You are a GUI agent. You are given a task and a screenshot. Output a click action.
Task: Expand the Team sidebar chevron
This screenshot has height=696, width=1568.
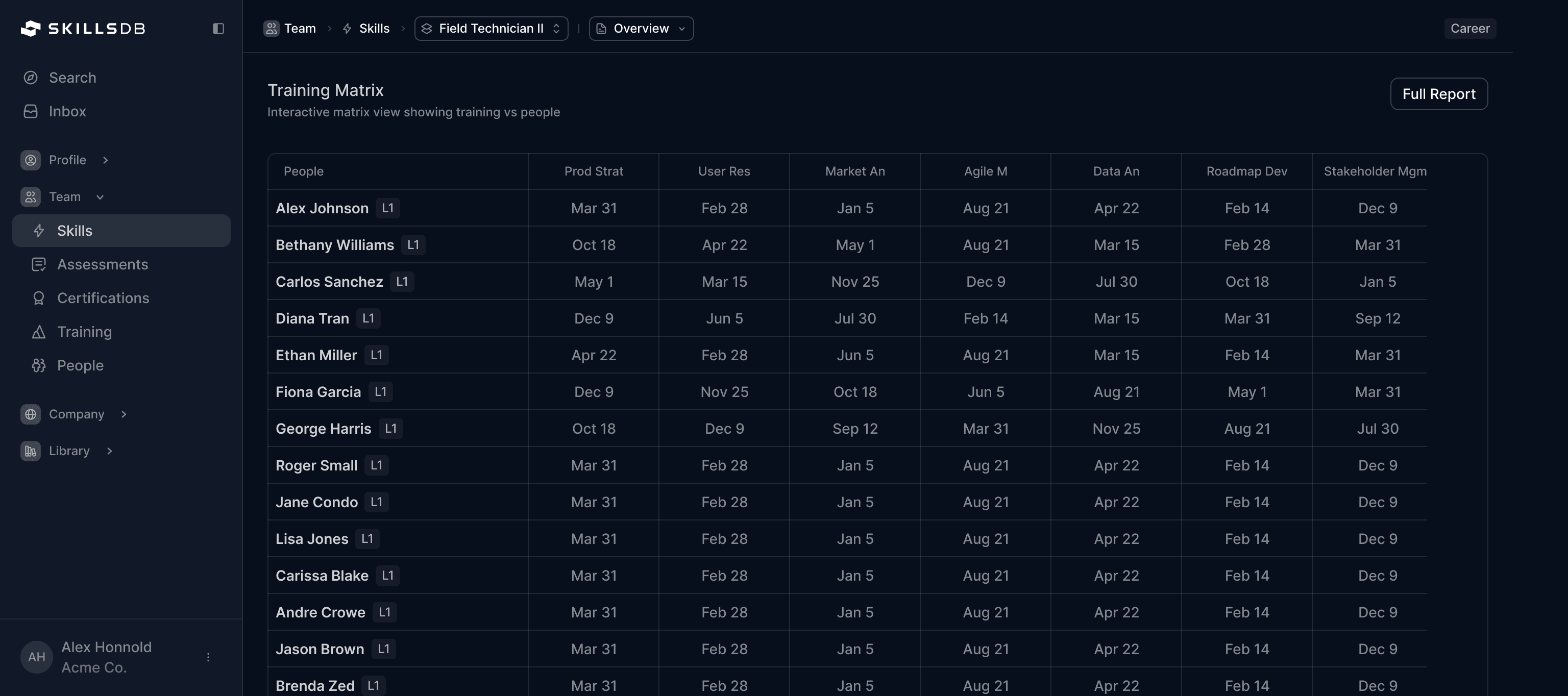(x=101, y=196)
